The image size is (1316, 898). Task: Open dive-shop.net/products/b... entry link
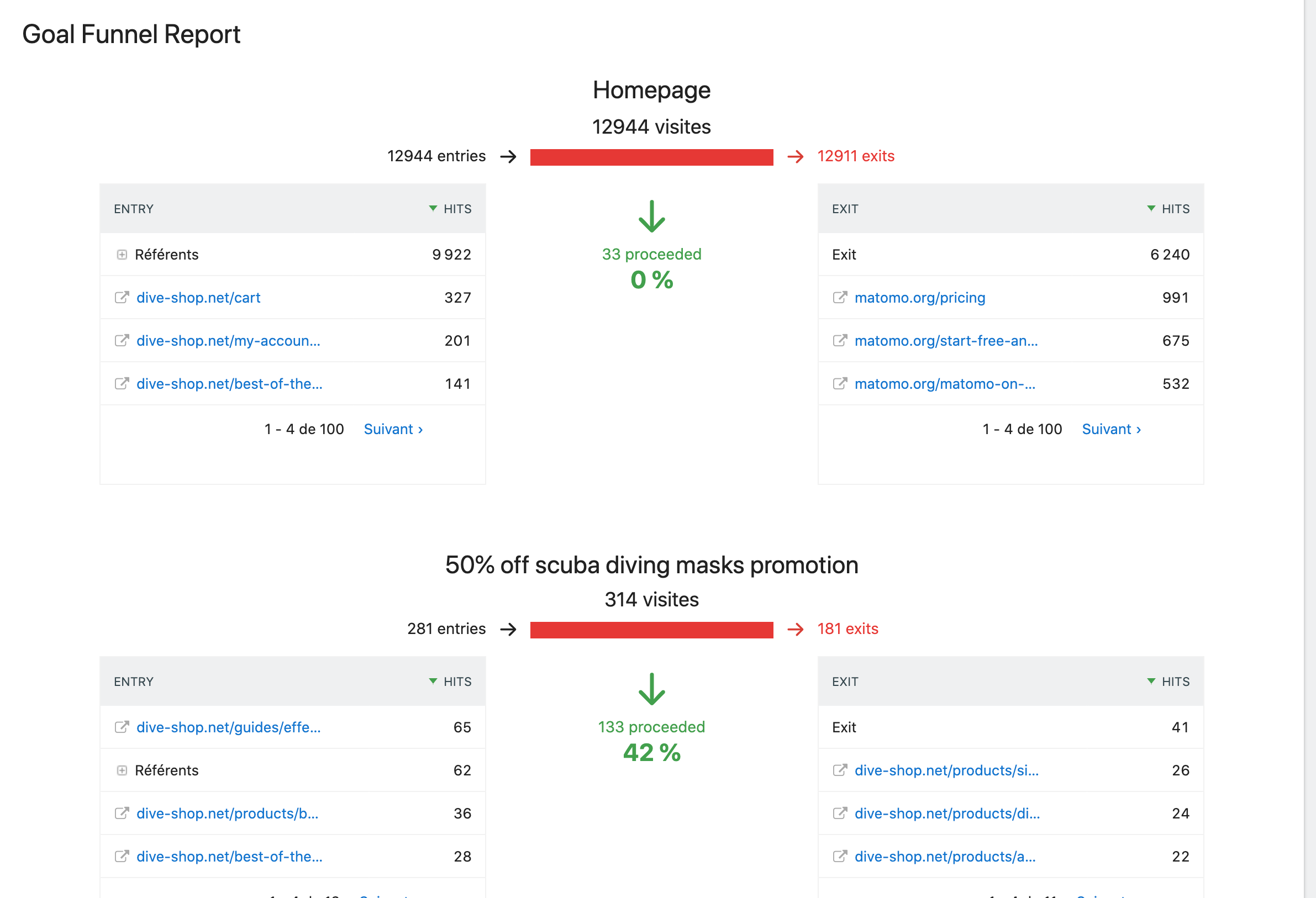[227, 814]
